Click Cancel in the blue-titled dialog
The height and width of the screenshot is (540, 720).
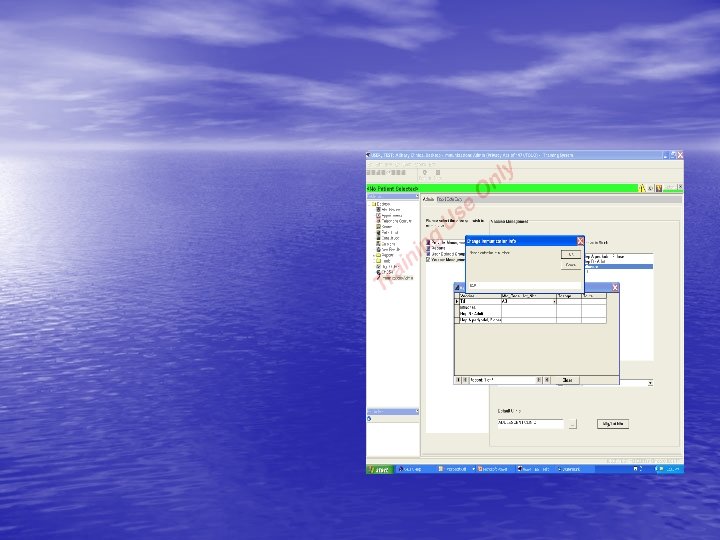pyautogui.click(x=571, y=265)
